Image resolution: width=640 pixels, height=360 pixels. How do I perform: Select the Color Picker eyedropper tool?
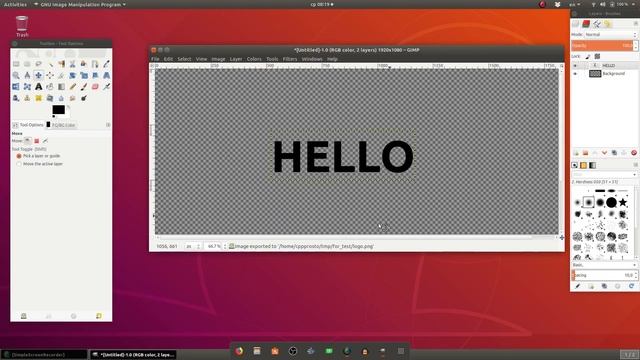click(x=107, y=64)
